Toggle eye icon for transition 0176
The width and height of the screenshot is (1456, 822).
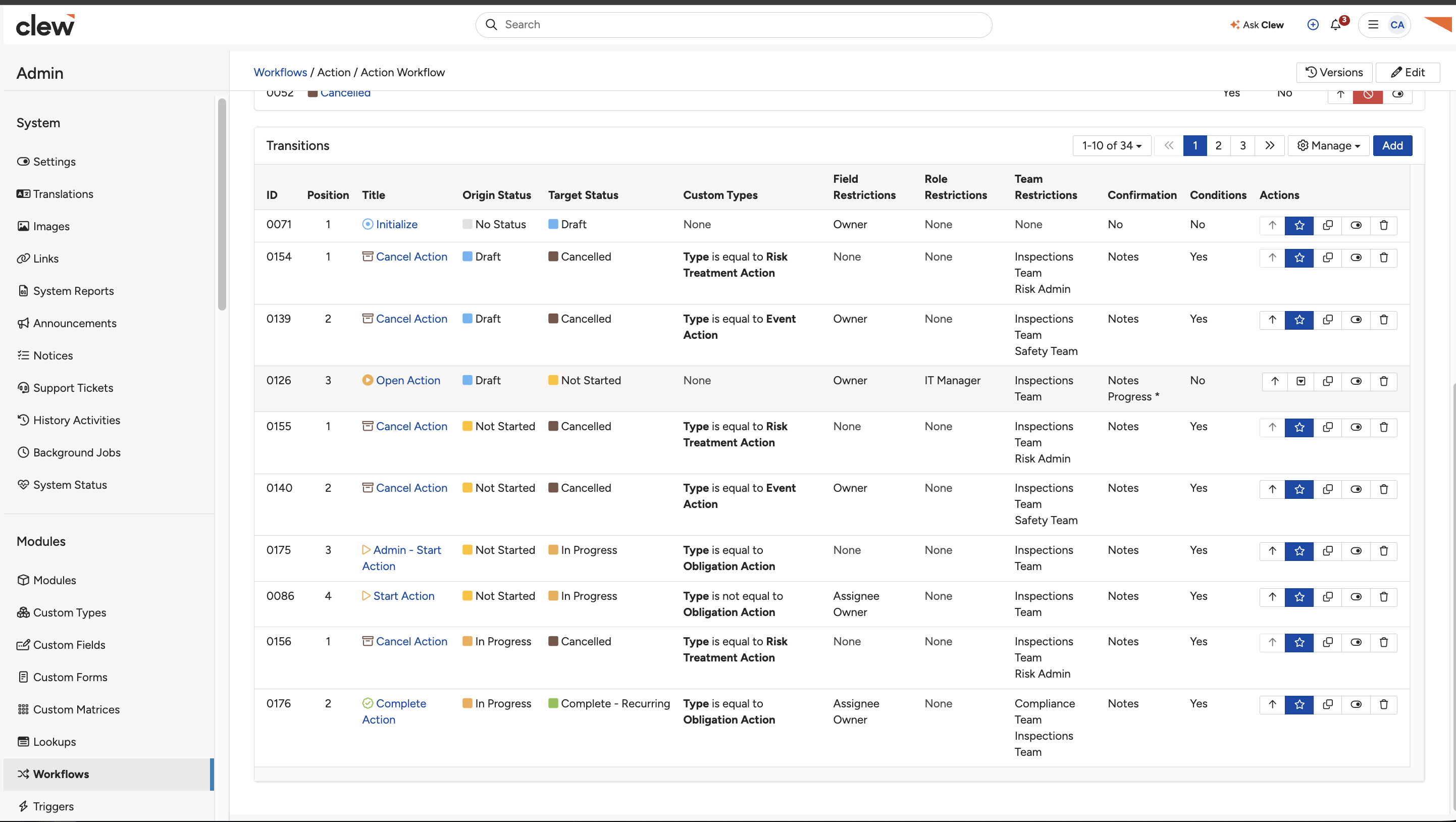click(x=1356, y=704)
